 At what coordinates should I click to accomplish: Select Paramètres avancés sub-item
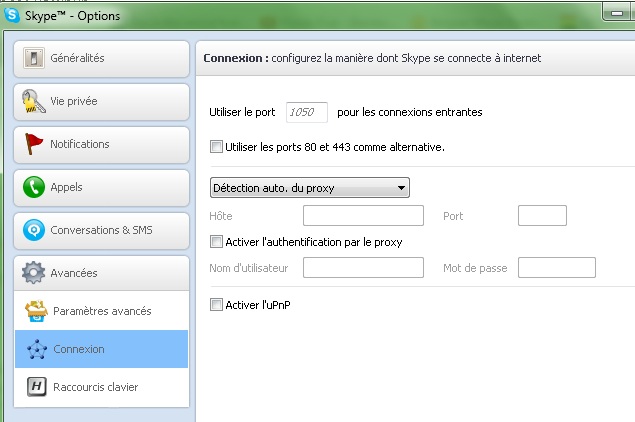pos(101,311)
